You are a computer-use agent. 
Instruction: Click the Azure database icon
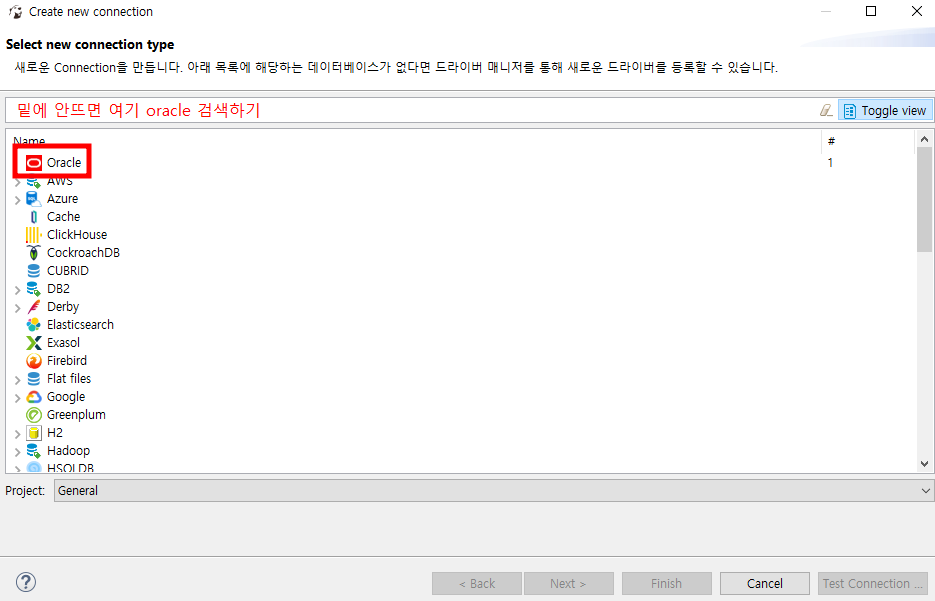point(33,199)
